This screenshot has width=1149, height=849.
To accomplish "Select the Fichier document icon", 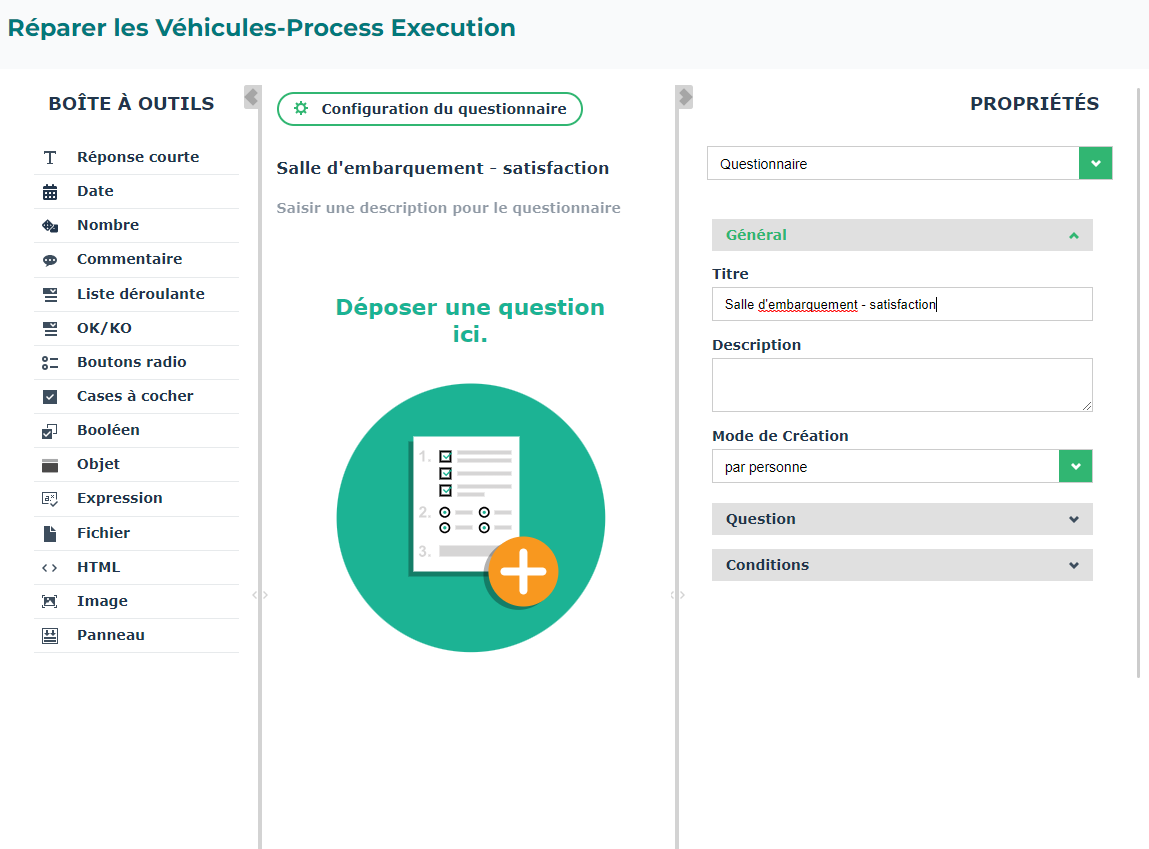I will click(50, 534).
